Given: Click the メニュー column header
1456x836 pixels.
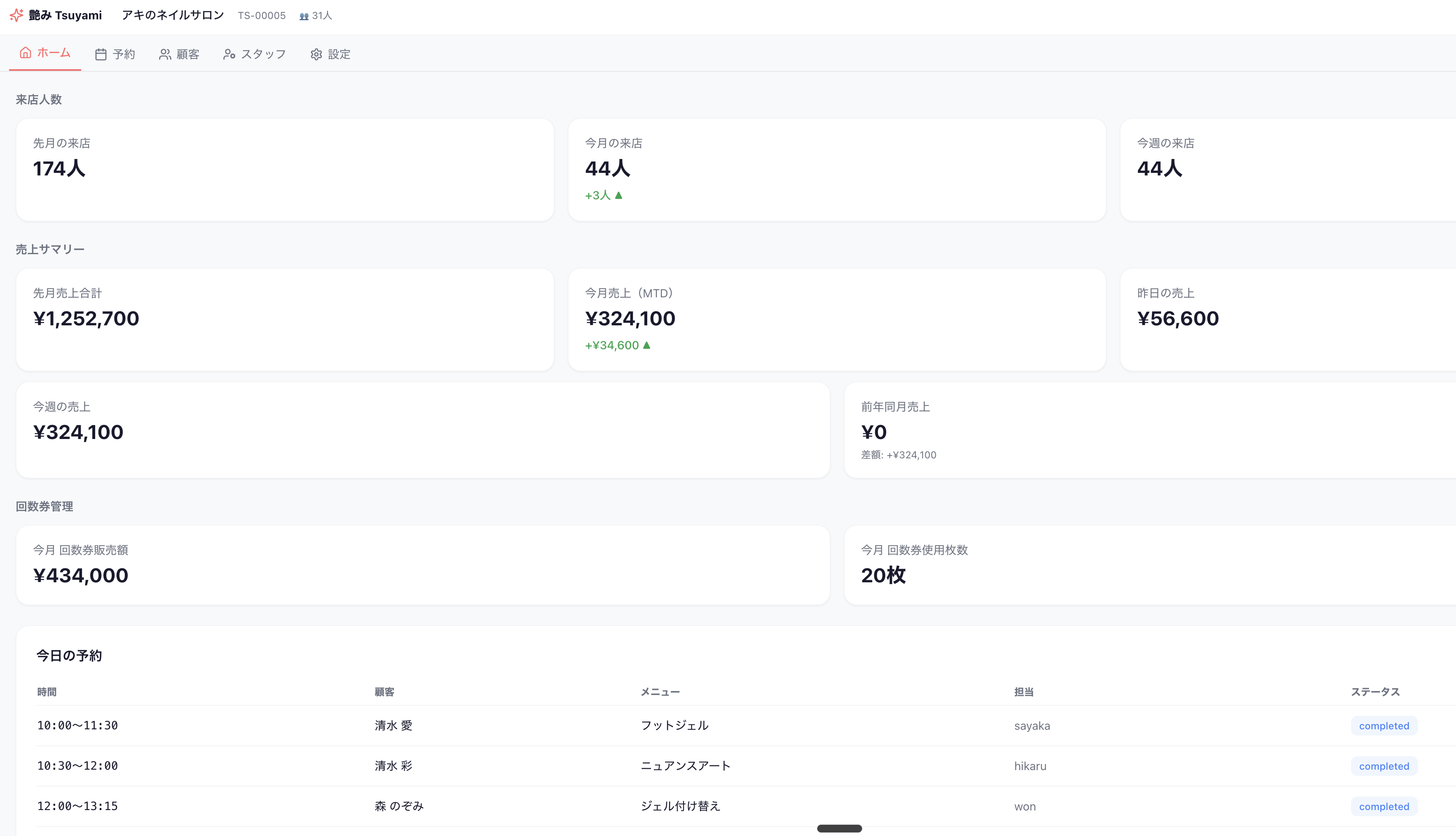Looking at the screenshot, I should pos(660,692).
